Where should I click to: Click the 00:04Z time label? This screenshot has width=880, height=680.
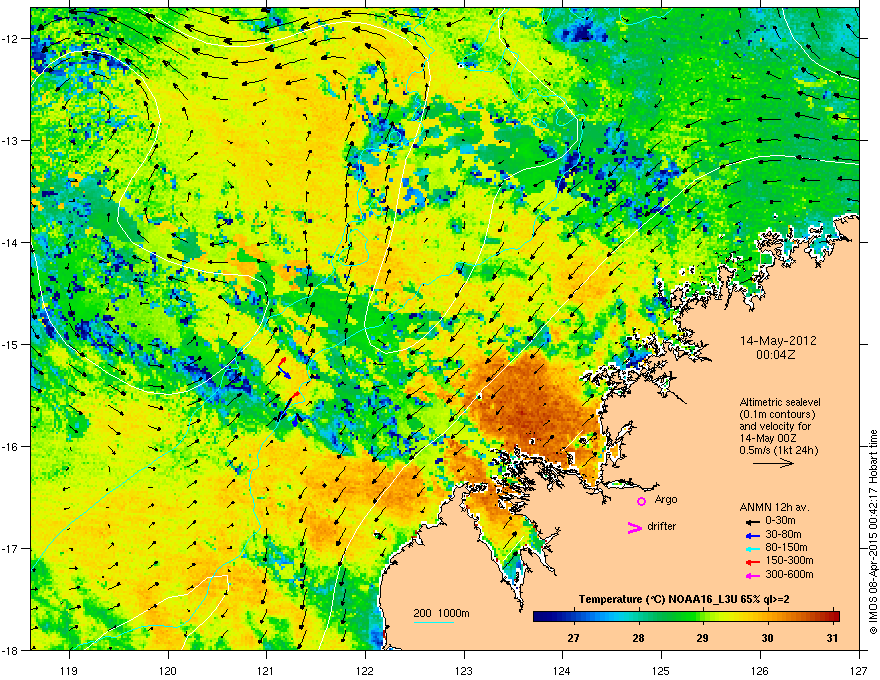coord(776,355)
